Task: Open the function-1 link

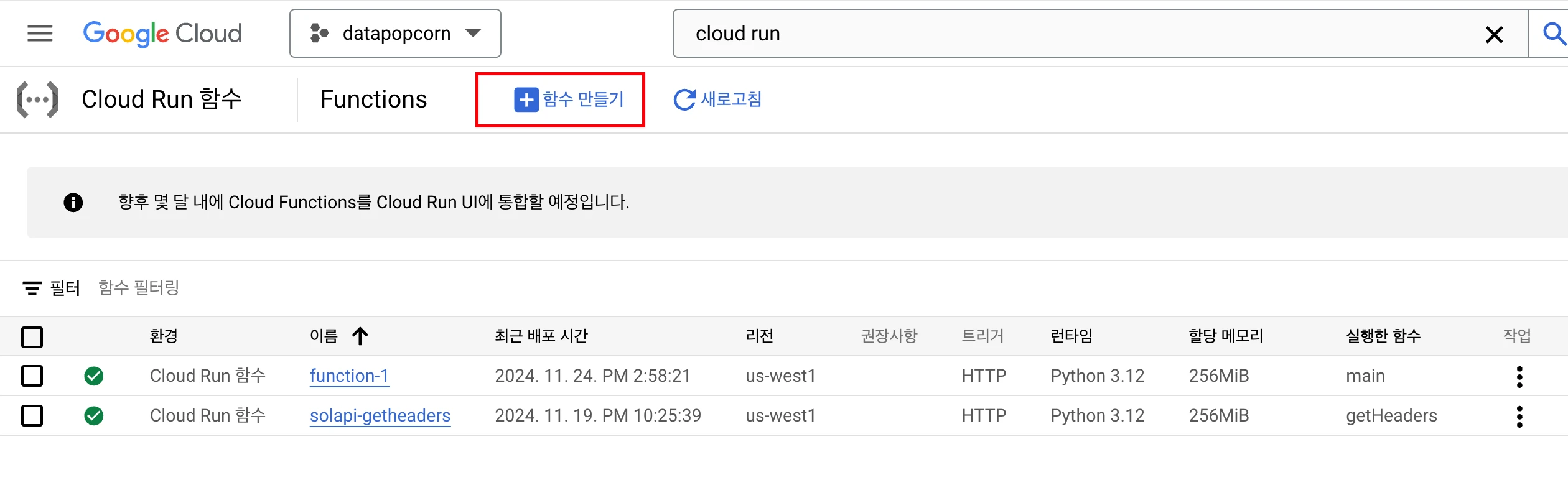Action: [x=350, y=376]
